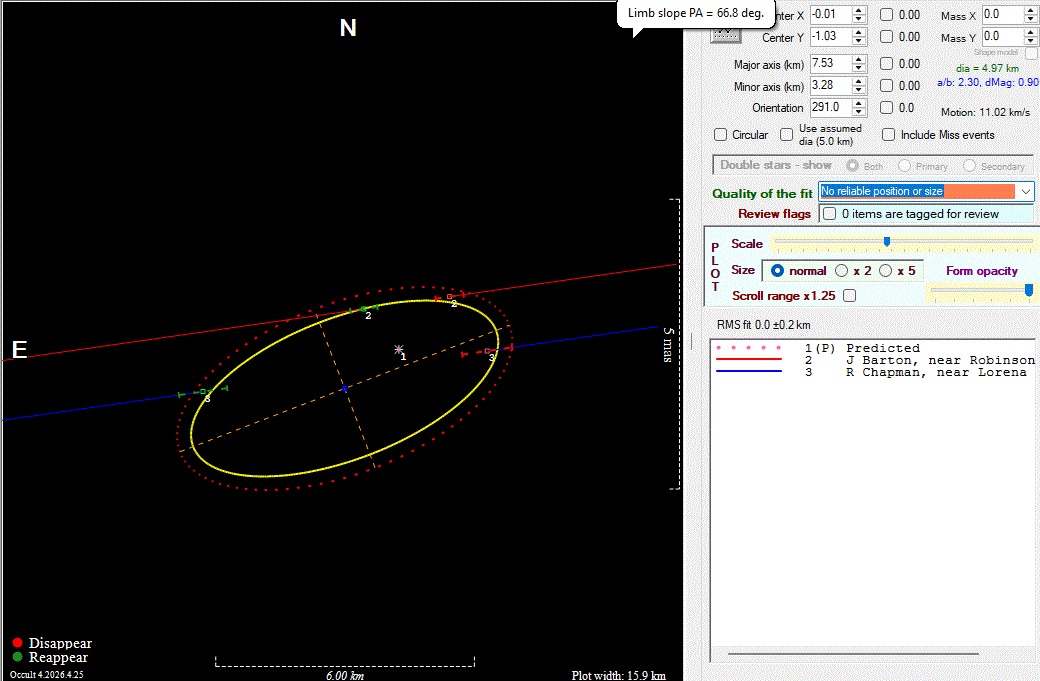Click the blue ellipse center point
Image resolution: width=1040 pixels, height=681 pixels.
pyautogui.click(x=345, y=389)
